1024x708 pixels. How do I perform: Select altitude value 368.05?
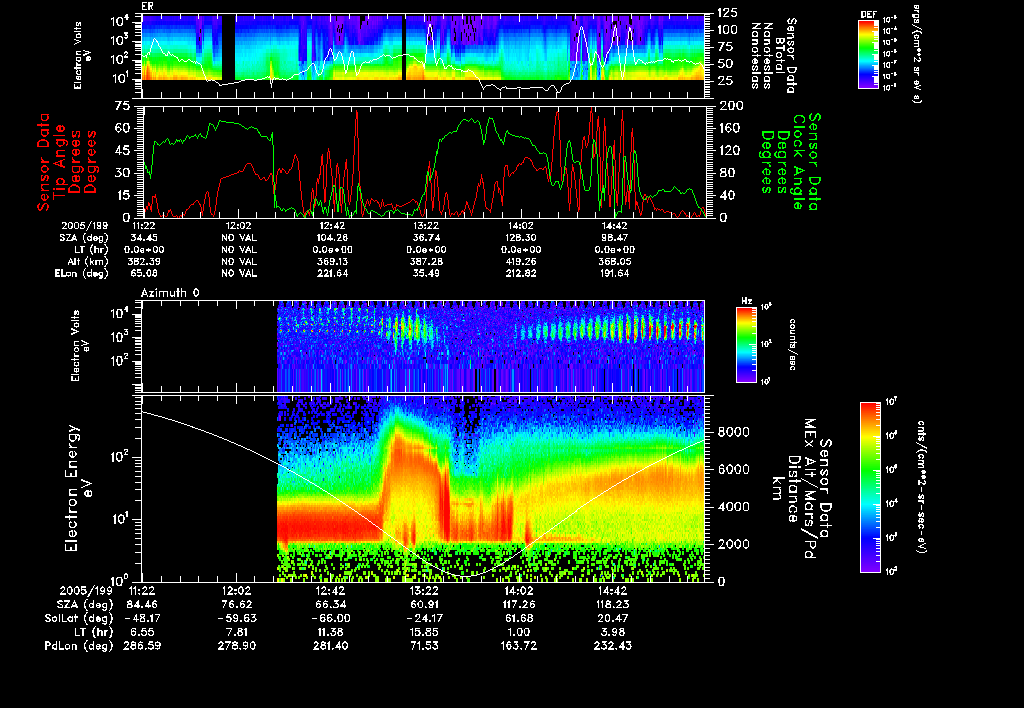615,261
